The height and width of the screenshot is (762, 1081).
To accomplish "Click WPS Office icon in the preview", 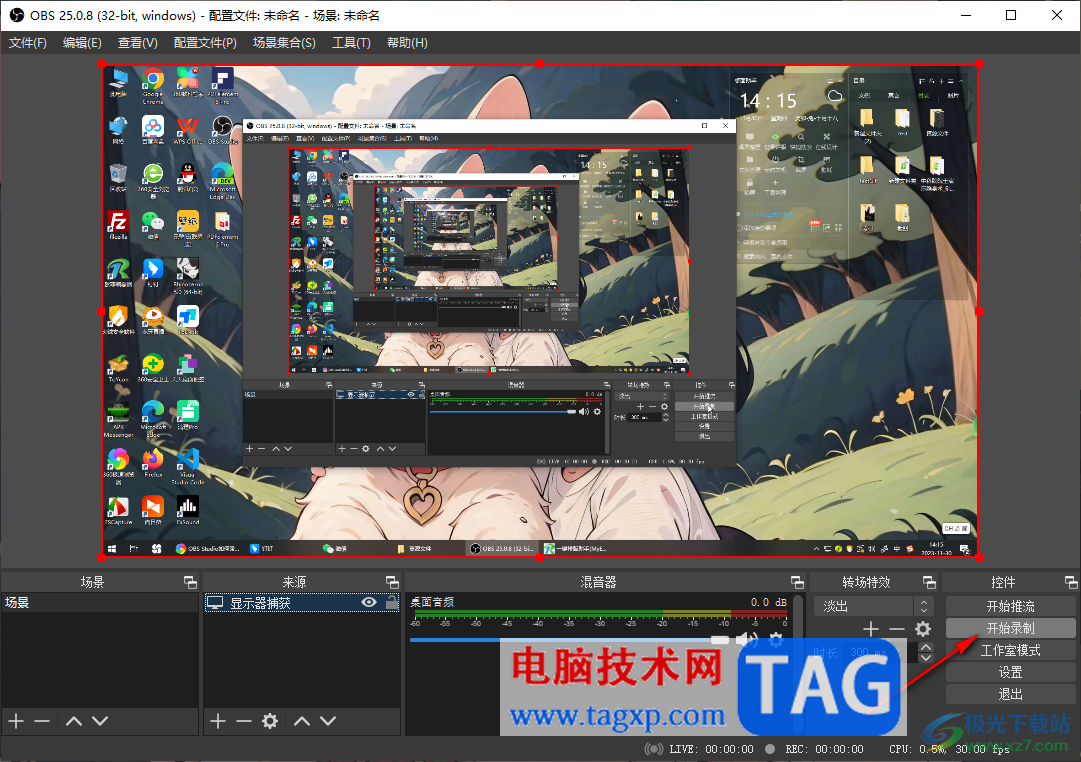I will click(x=188, y=130).
